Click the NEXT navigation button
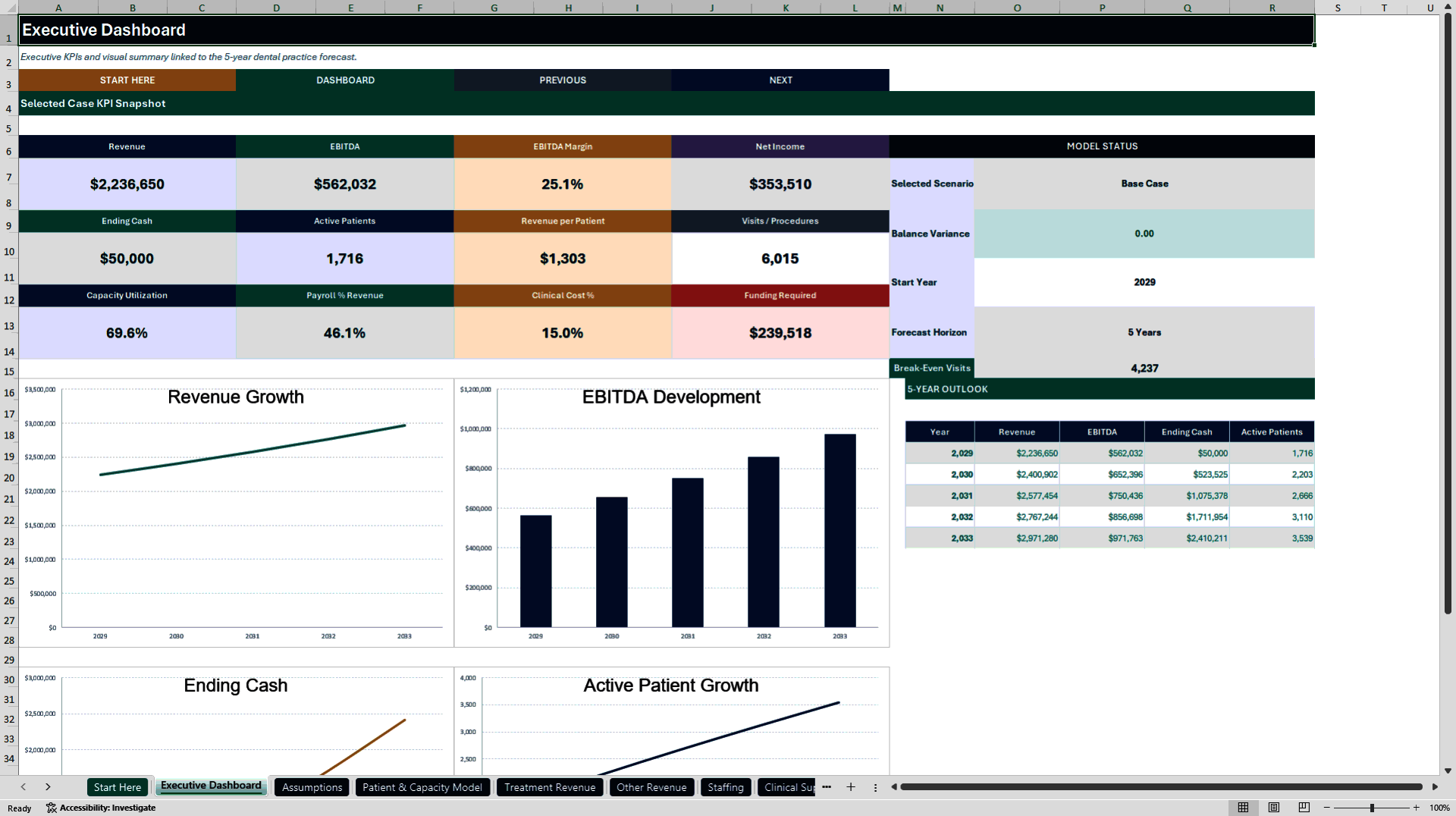This screenshot has height=816, width=1456. coord(780,80)
